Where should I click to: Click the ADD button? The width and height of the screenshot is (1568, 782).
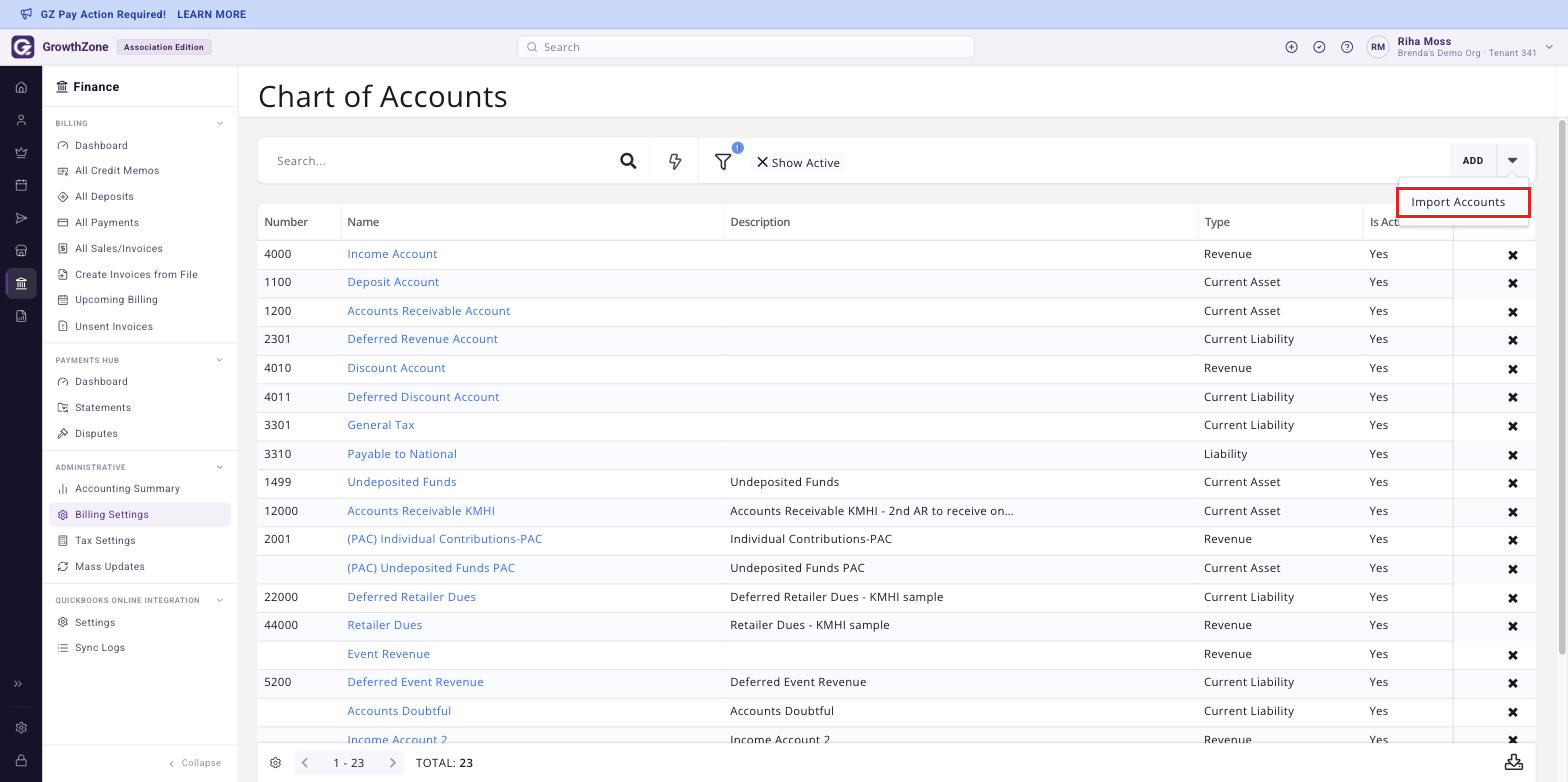point(1473,161)
